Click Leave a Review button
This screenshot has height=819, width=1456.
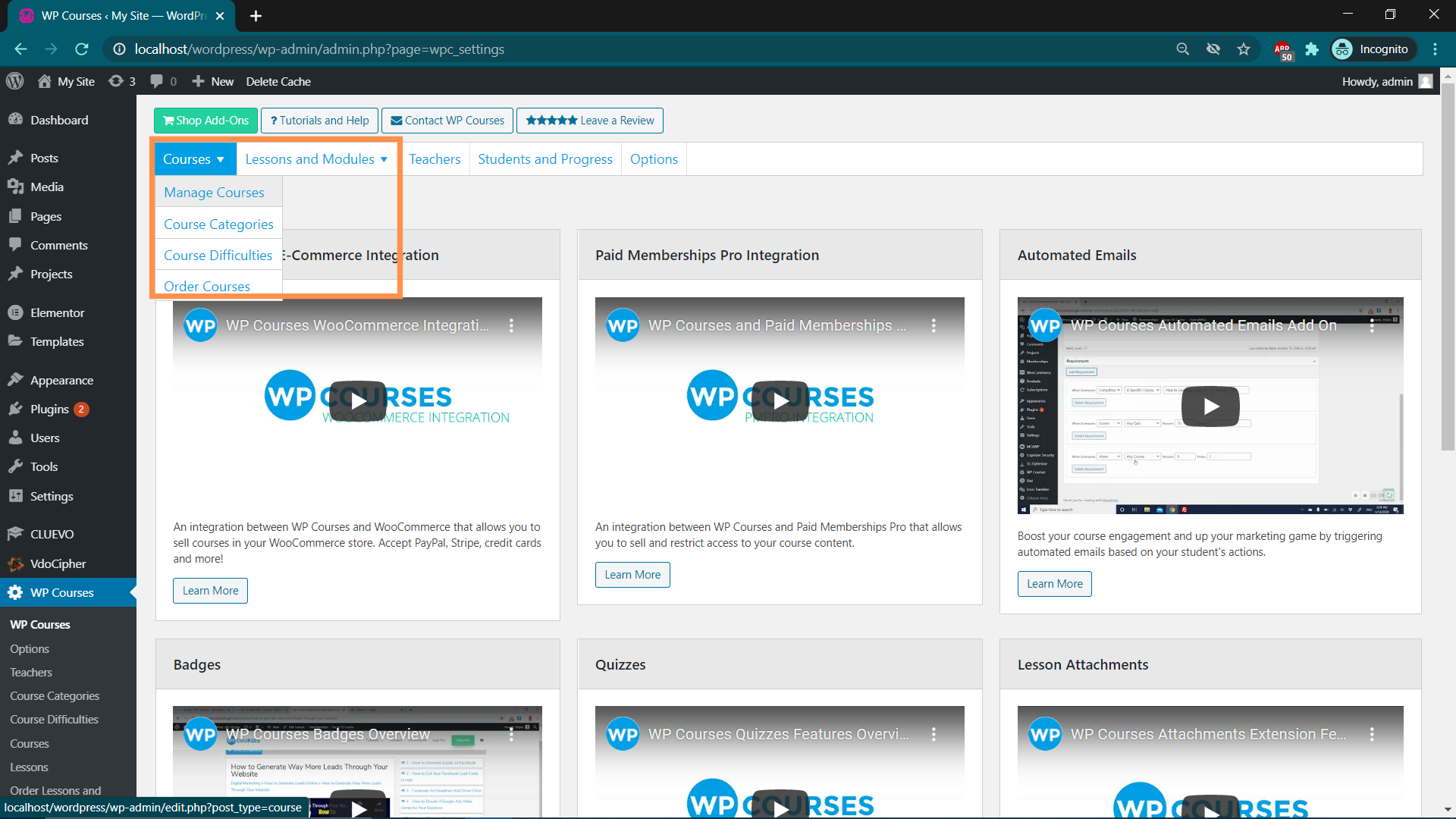tap(590, 121)
